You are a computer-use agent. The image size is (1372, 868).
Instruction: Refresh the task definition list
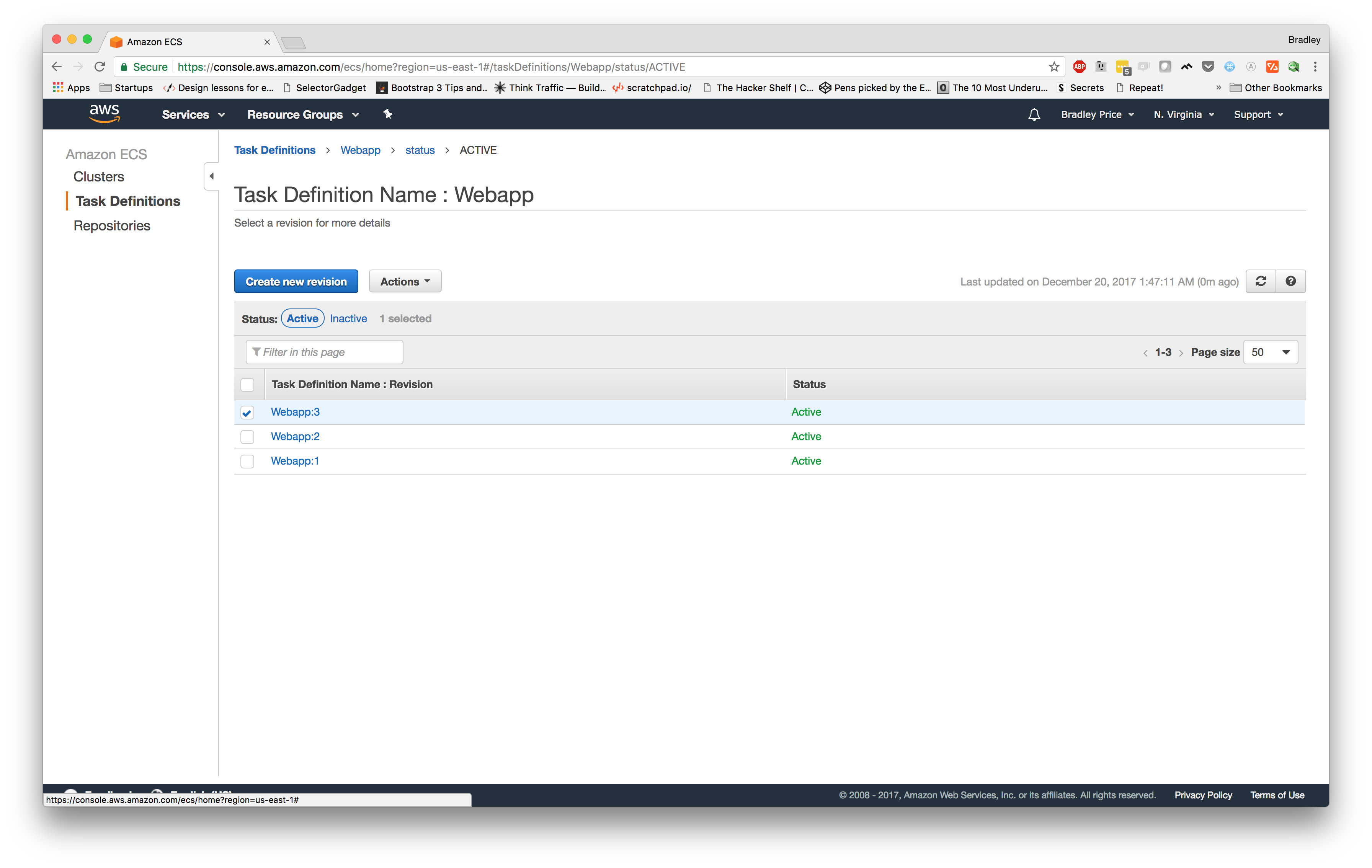click(x=1260, y=281)
